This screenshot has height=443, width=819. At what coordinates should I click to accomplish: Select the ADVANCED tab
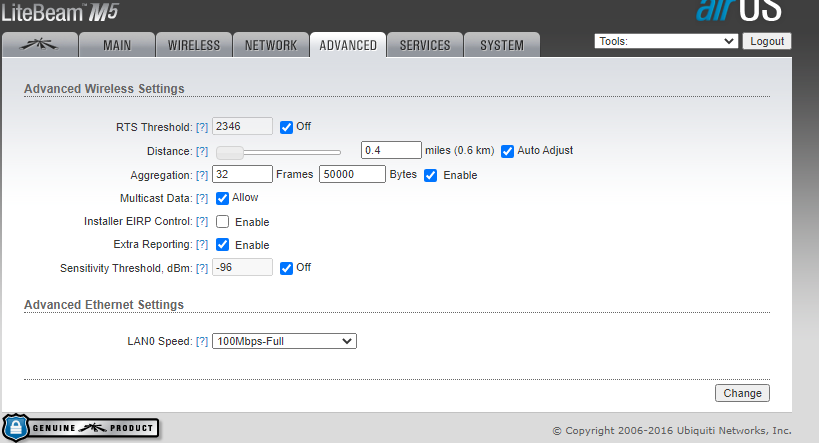348,45
